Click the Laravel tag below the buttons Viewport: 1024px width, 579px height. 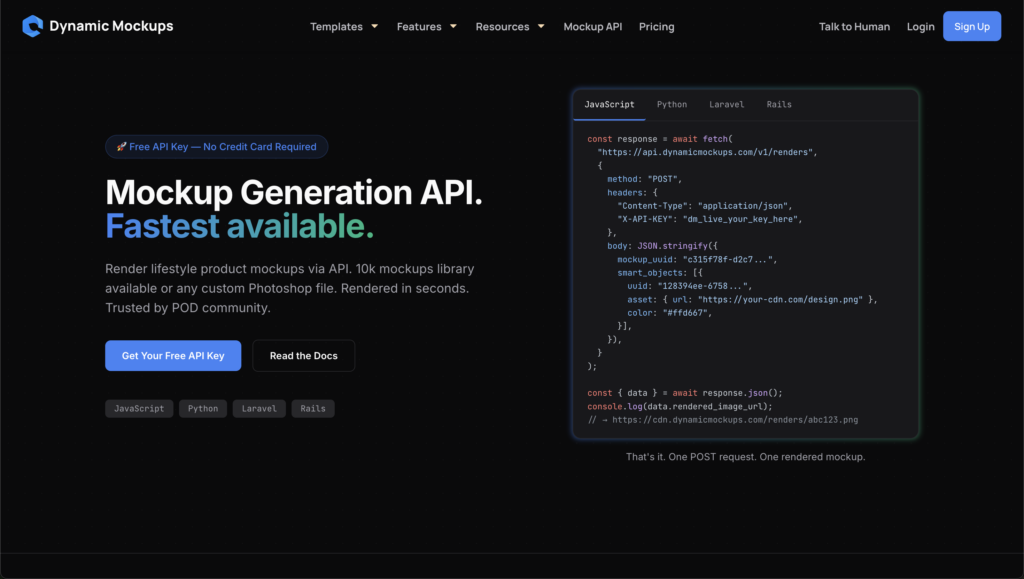click(259, 409)
